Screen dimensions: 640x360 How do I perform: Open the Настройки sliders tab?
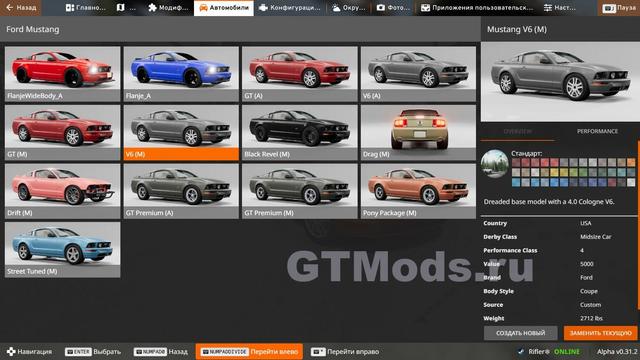tap(560, 8)
